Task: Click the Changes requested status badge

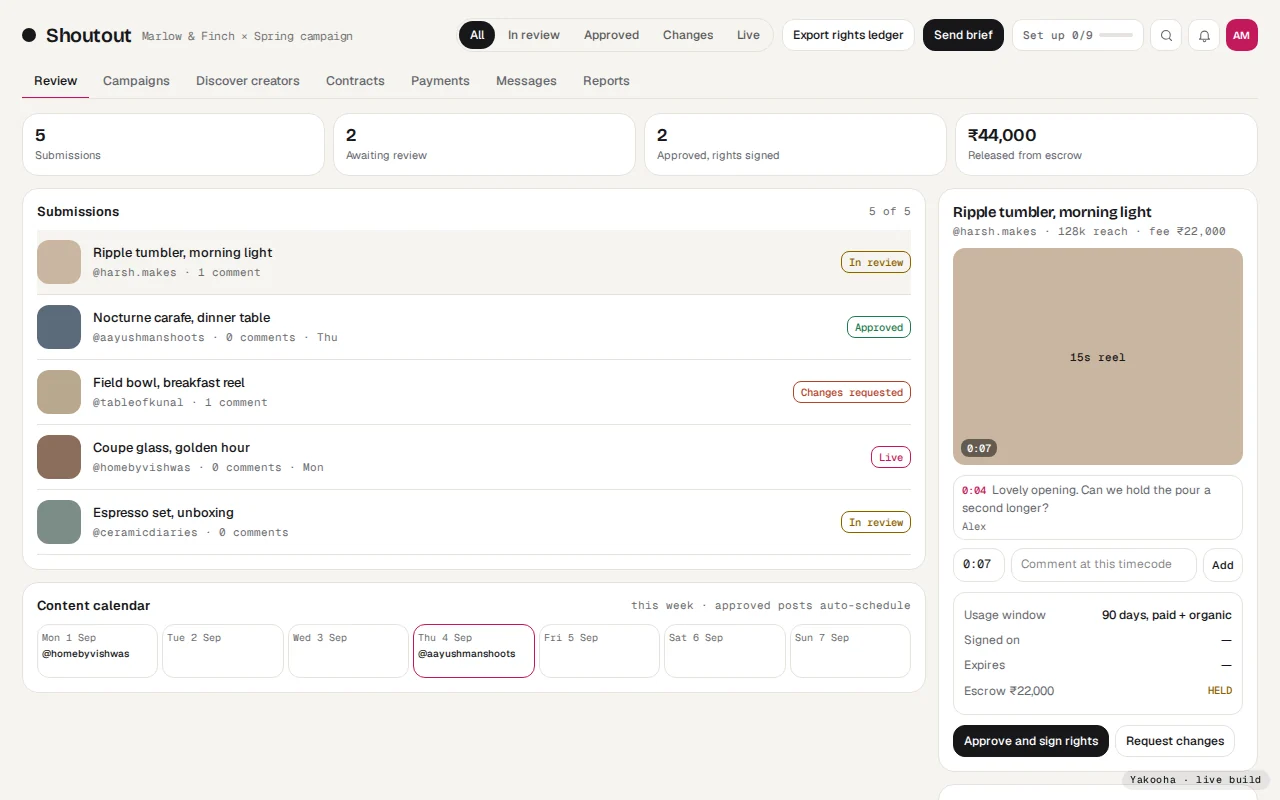Action: click(852, 392)
